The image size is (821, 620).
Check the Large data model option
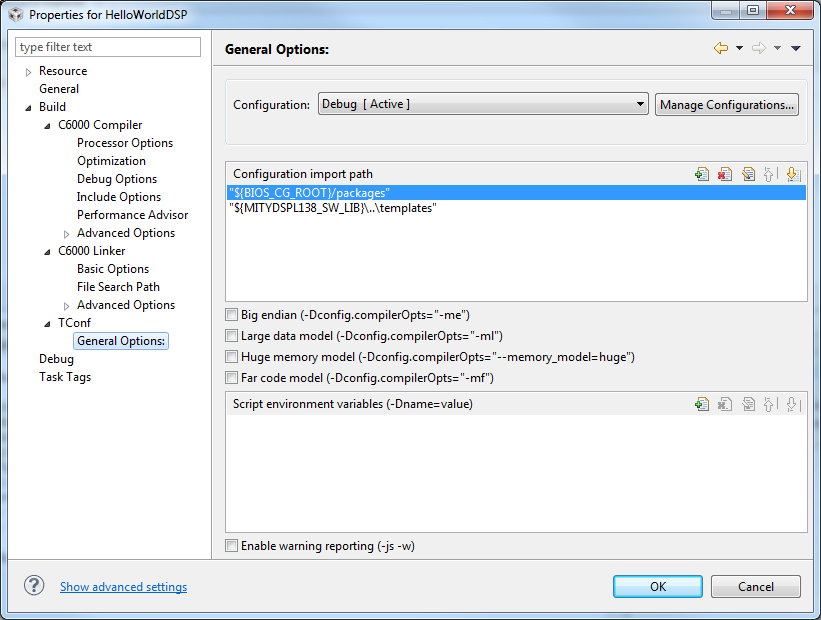[x=231, y=336]
